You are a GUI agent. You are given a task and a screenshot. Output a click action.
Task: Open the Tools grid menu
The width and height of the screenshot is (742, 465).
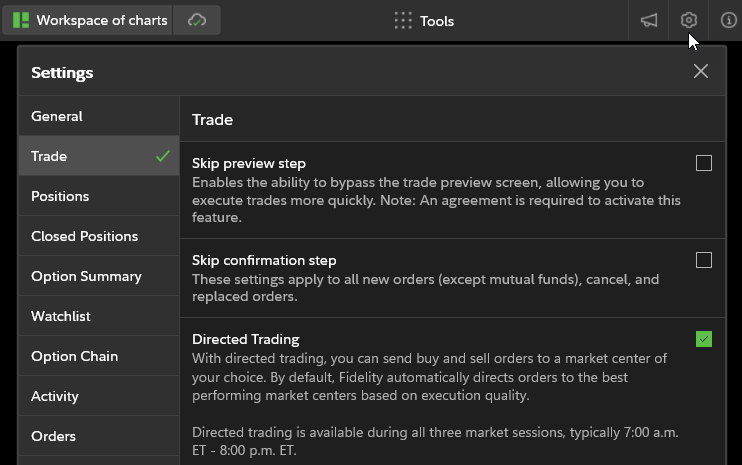point(424,20)
